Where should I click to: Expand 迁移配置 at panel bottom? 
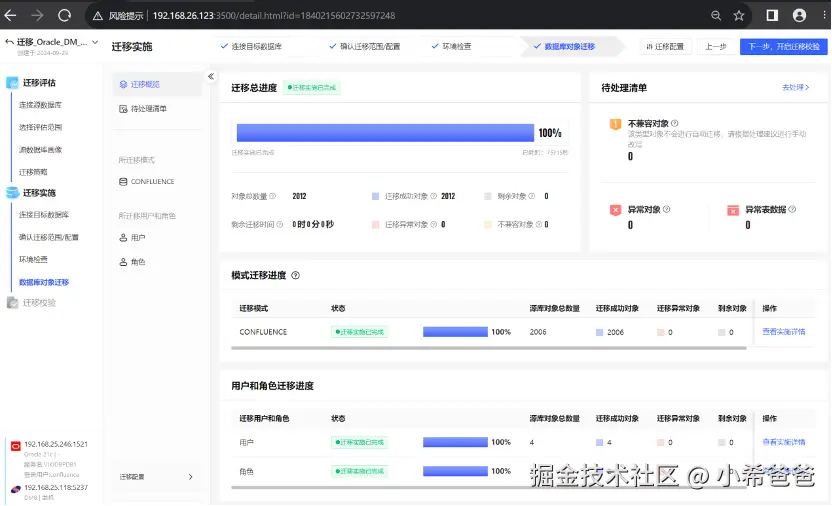point(157,477)
